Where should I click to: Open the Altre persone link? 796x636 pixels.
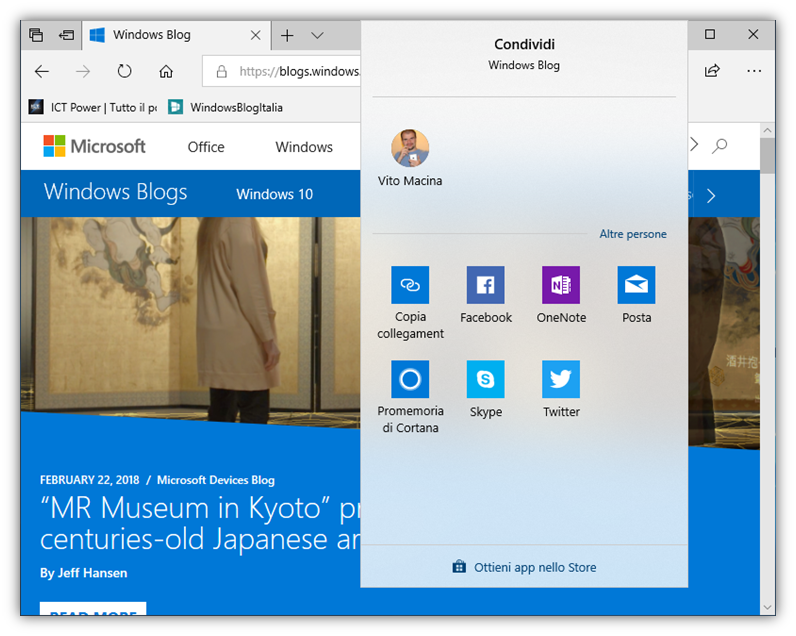pyautogui.click(x=632, y=234)
